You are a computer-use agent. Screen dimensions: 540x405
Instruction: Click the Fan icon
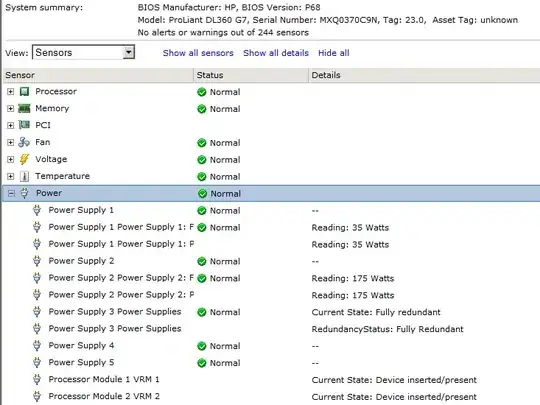pos(24,142)
